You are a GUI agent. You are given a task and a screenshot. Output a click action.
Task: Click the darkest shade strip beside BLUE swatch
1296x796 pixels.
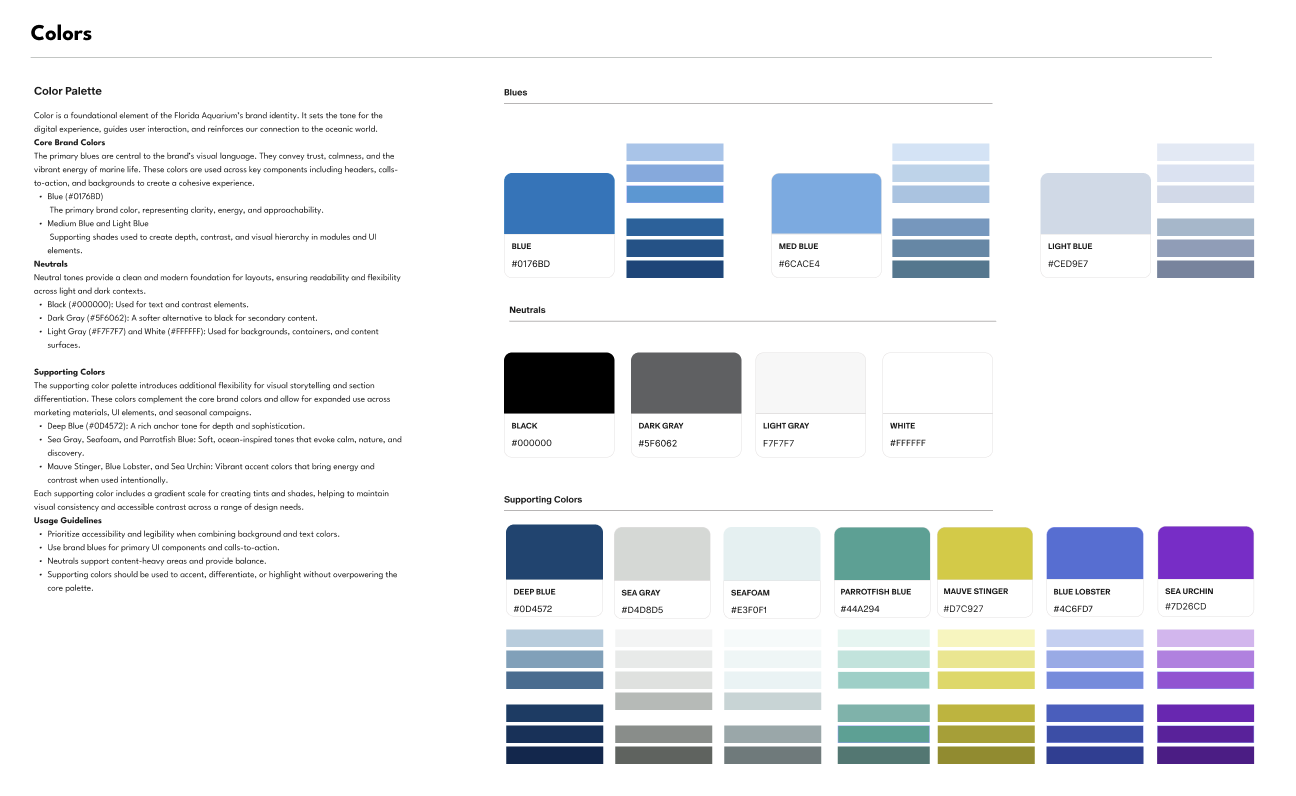click(x=675, y=269)
